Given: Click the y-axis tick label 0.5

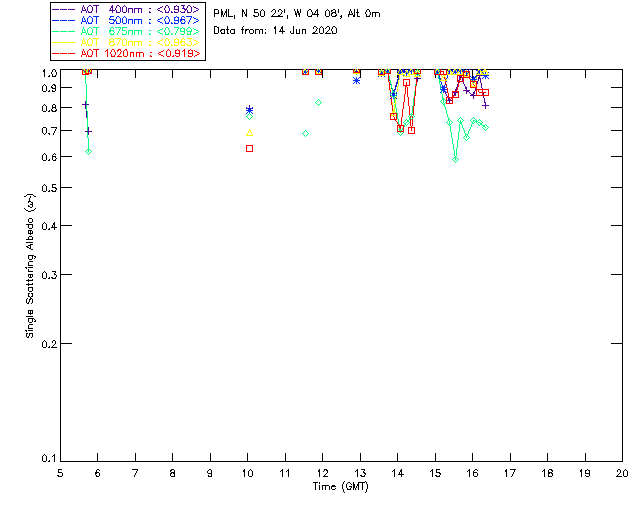Looking at the screenshot, I should click(49, 188).
